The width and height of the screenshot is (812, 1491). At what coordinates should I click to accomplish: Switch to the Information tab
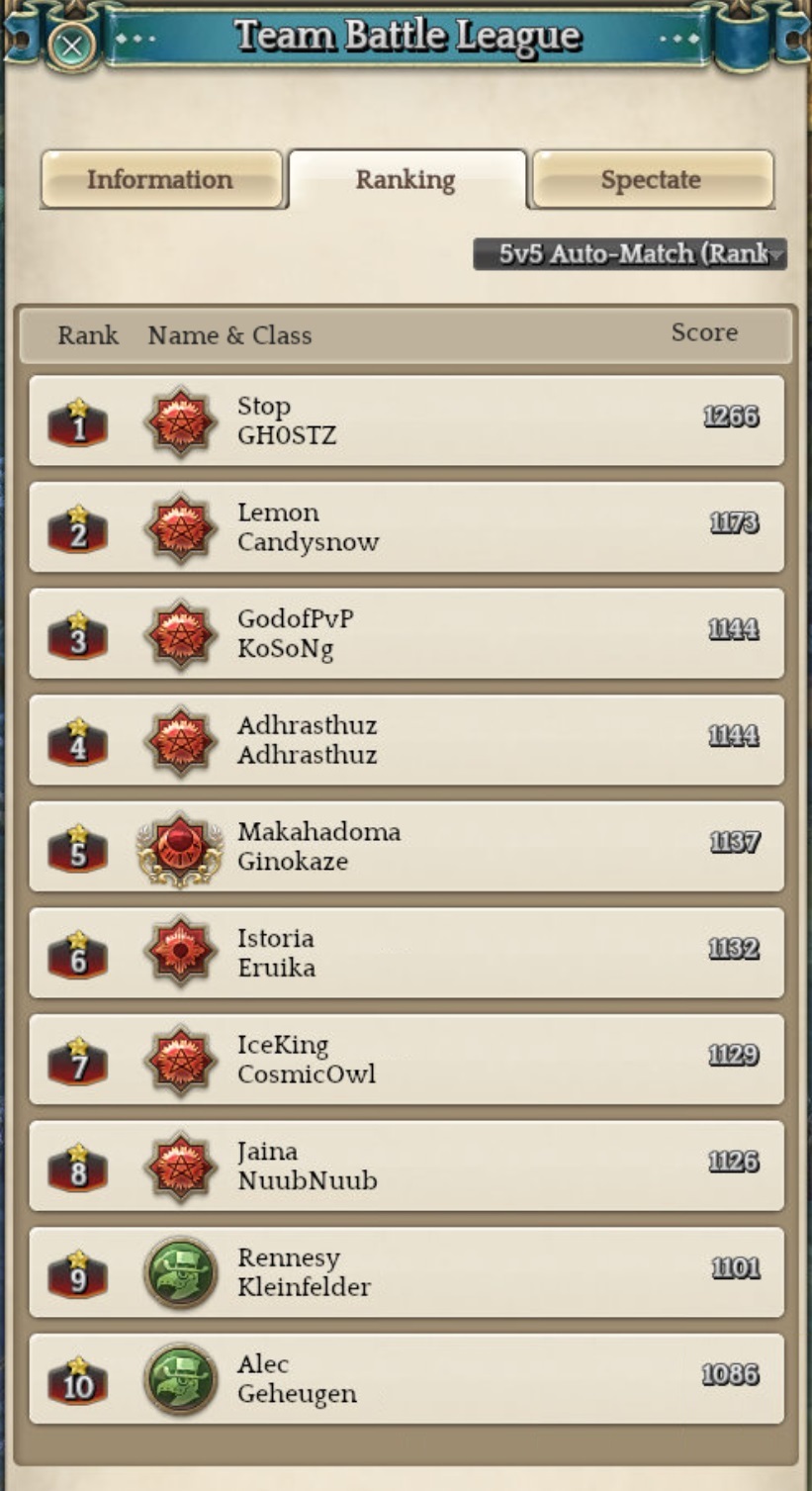pyautogui.click(x=161, y=179)
